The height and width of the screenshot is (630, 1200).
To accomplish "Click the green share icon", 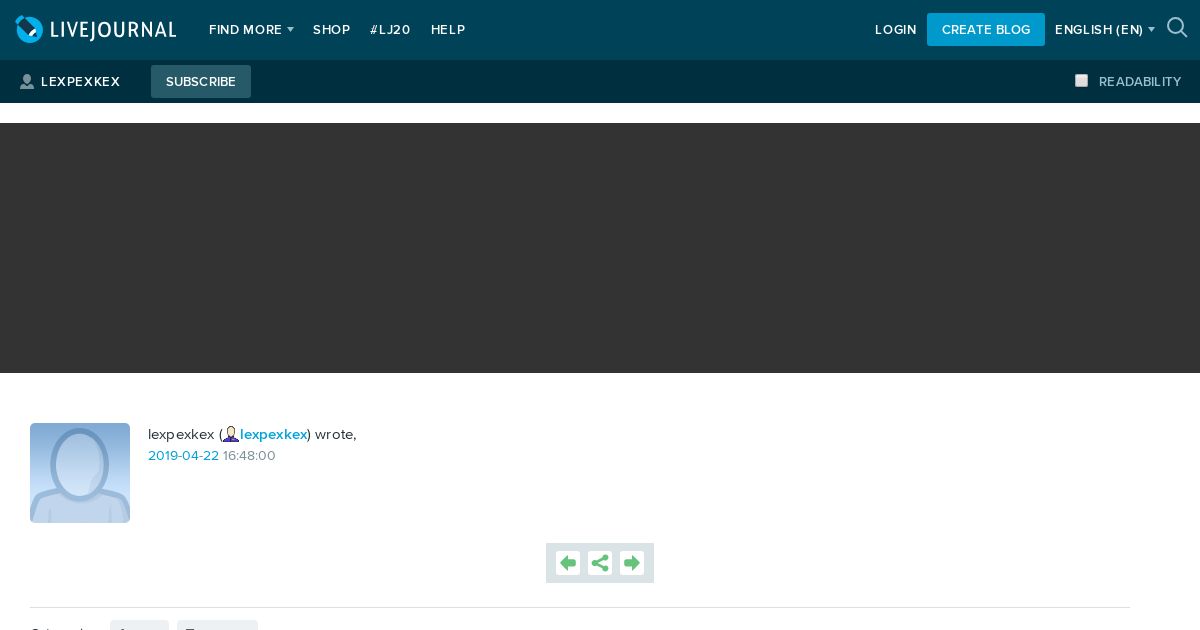I will point(600,563).
